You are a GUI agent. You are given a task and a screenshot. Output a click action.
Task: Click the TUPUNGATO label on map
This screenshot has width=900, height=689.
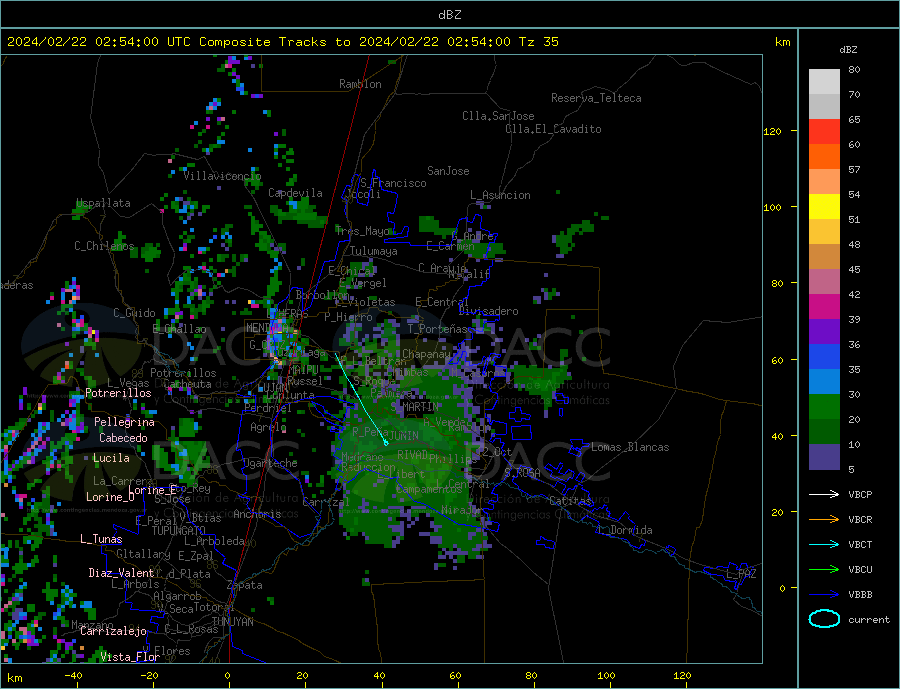[x=179, y=531]
